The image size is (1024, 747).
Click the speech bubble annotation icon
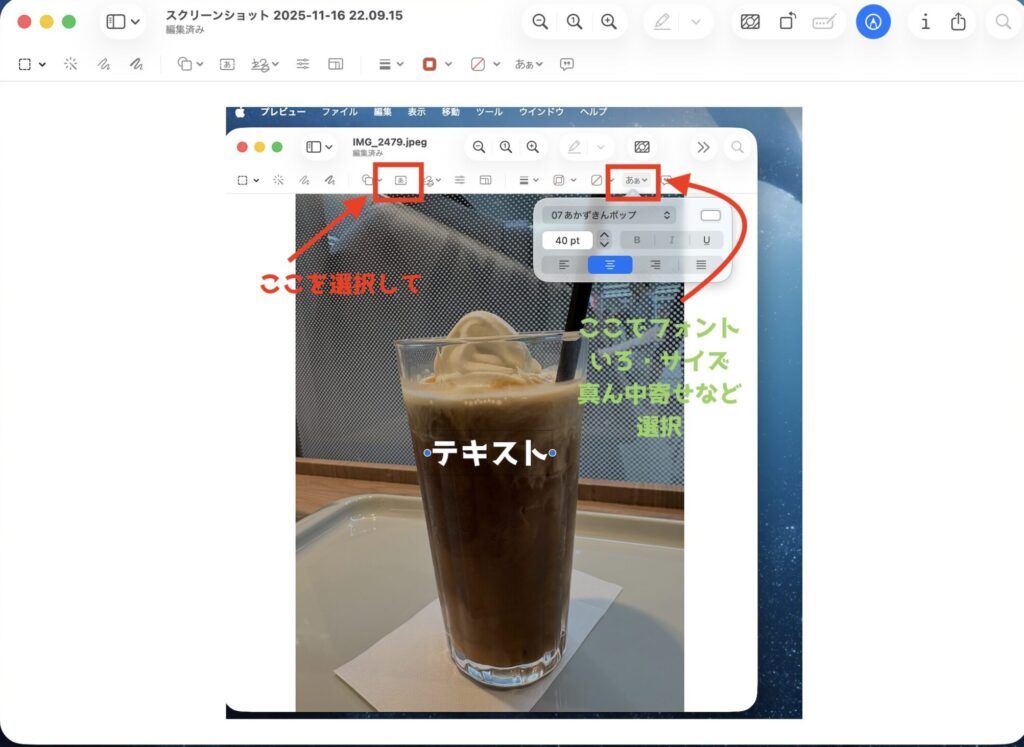coord(567,64)
